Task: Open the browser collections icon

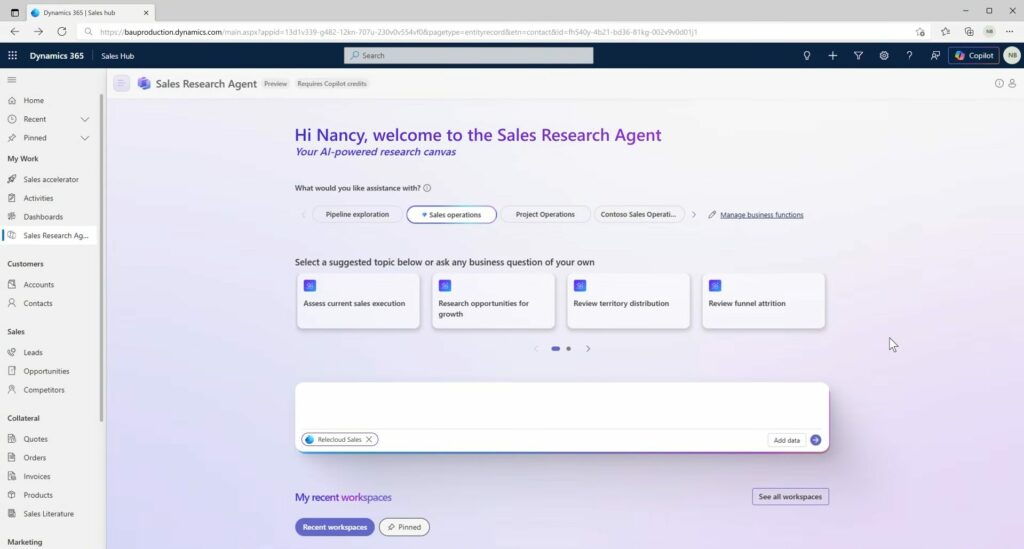Action: coord(969,31)
